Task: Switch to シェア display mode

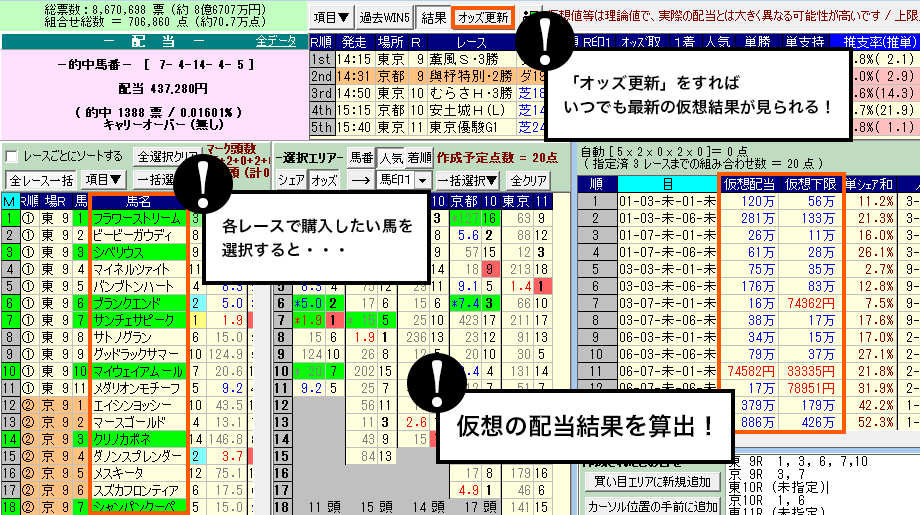Action: click(x=290, y=180)
